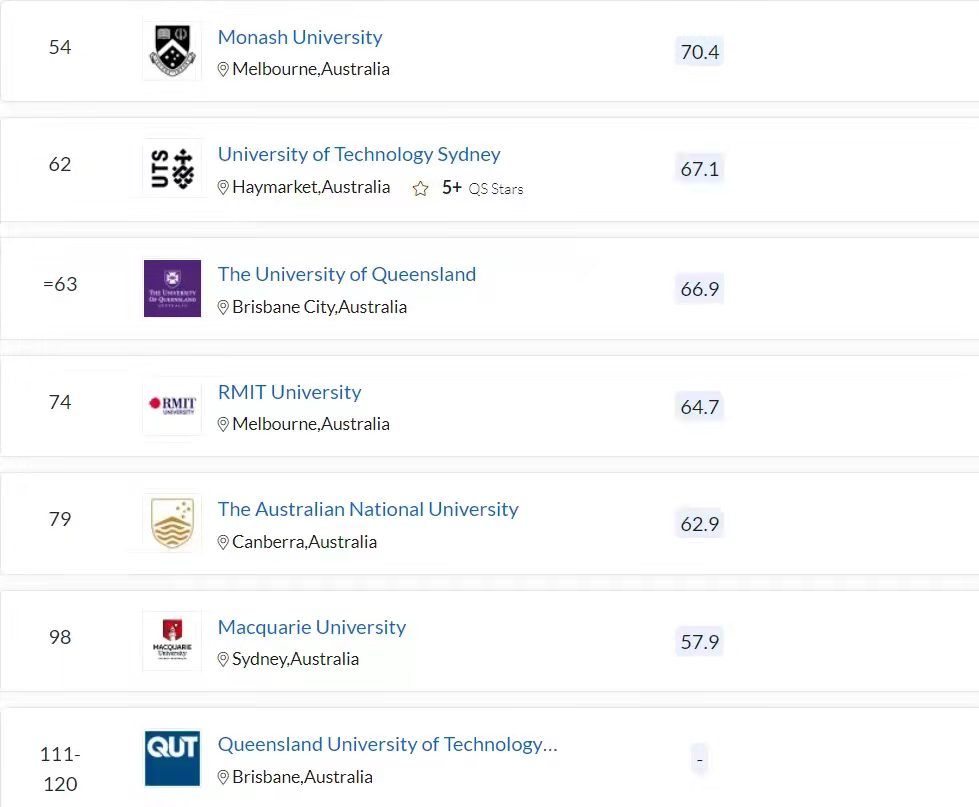Open the Monash University link
The image size is (979, 807).
[300, 37]
